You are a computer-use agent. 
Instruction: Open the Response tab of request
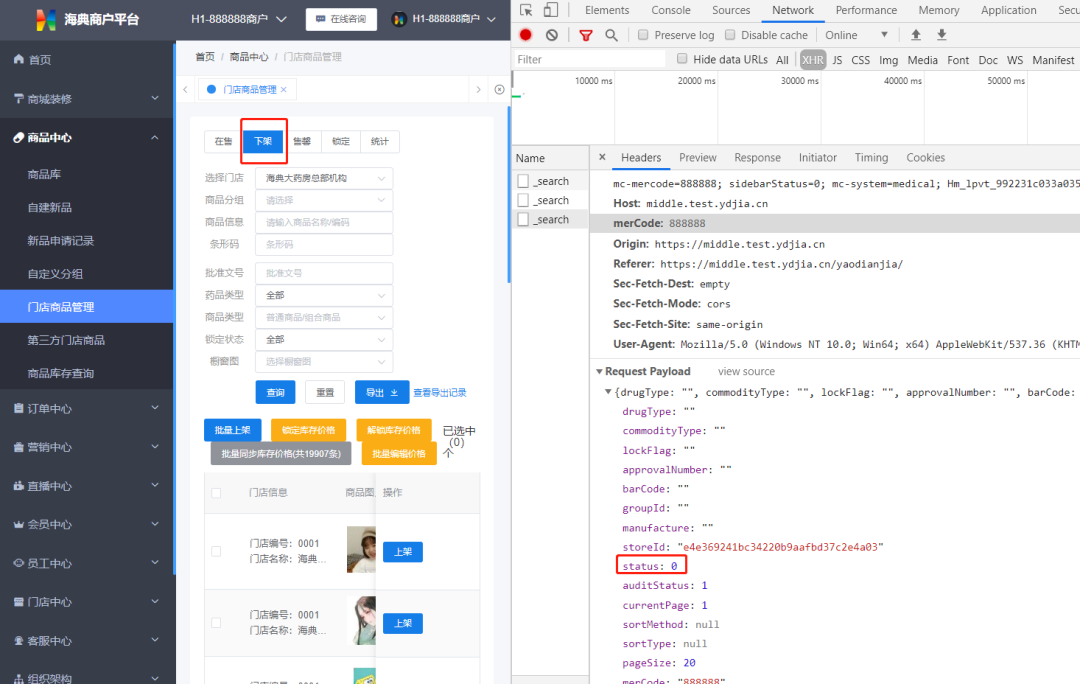coord(757,158)
